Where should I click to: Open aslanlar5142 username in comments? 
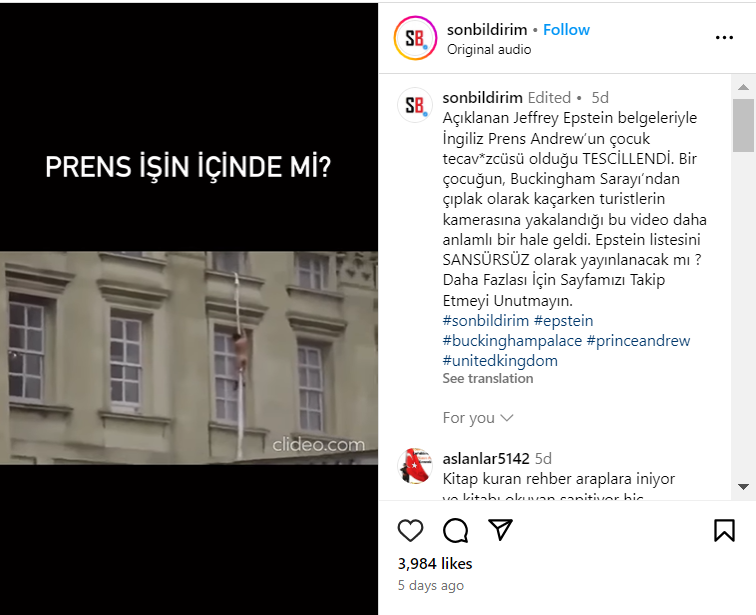point(486,459)
